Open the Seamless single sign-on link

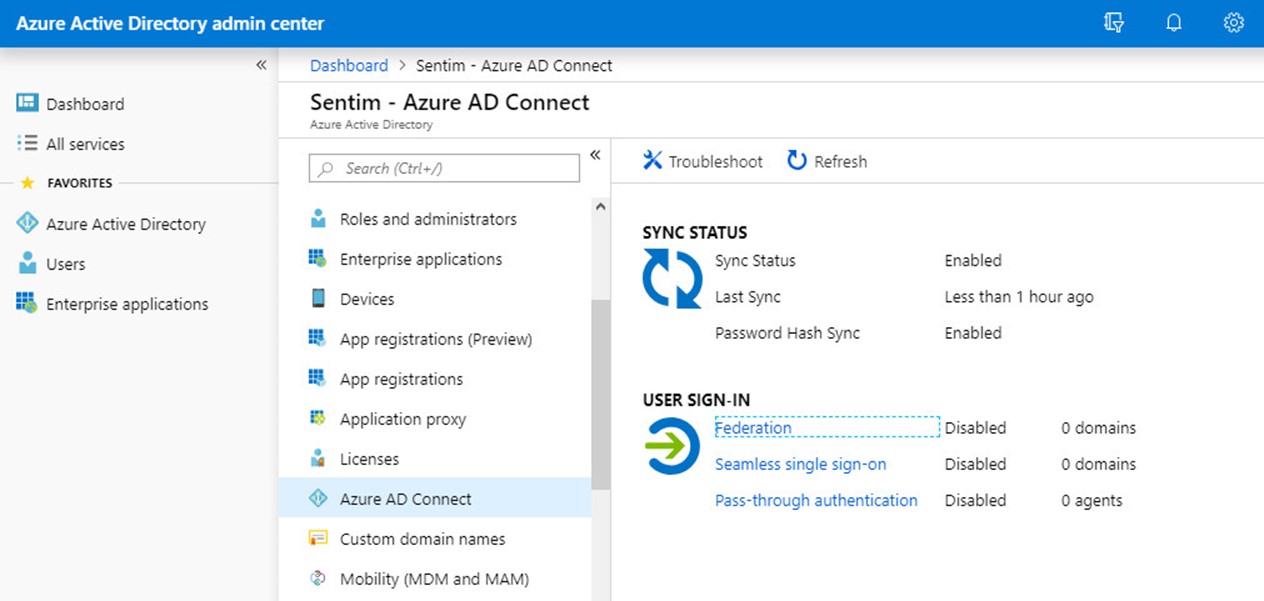pyautogui.click(x=800, y=464)
